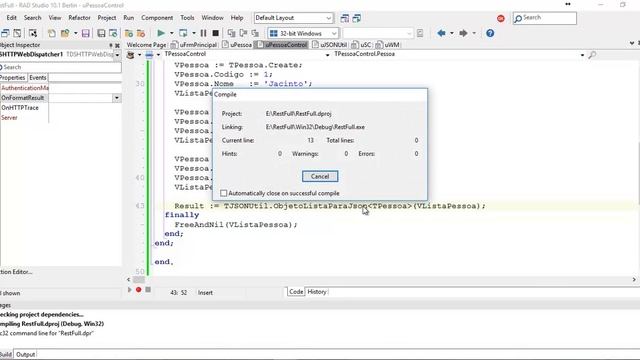
Task: Click the Set debug desktop icon
Action: coord(357,18)
